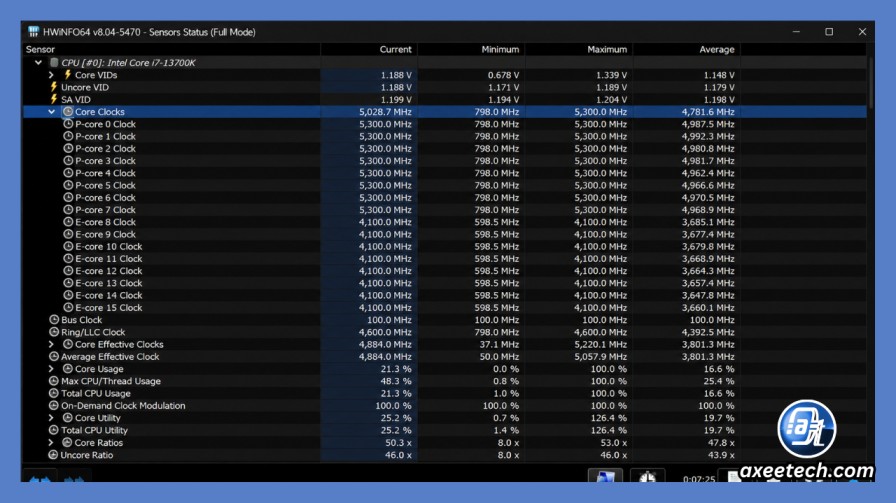Viewport: 896px width, 503px height.
Task: Expand the Core Effective Clocks group
Action: 51,344
